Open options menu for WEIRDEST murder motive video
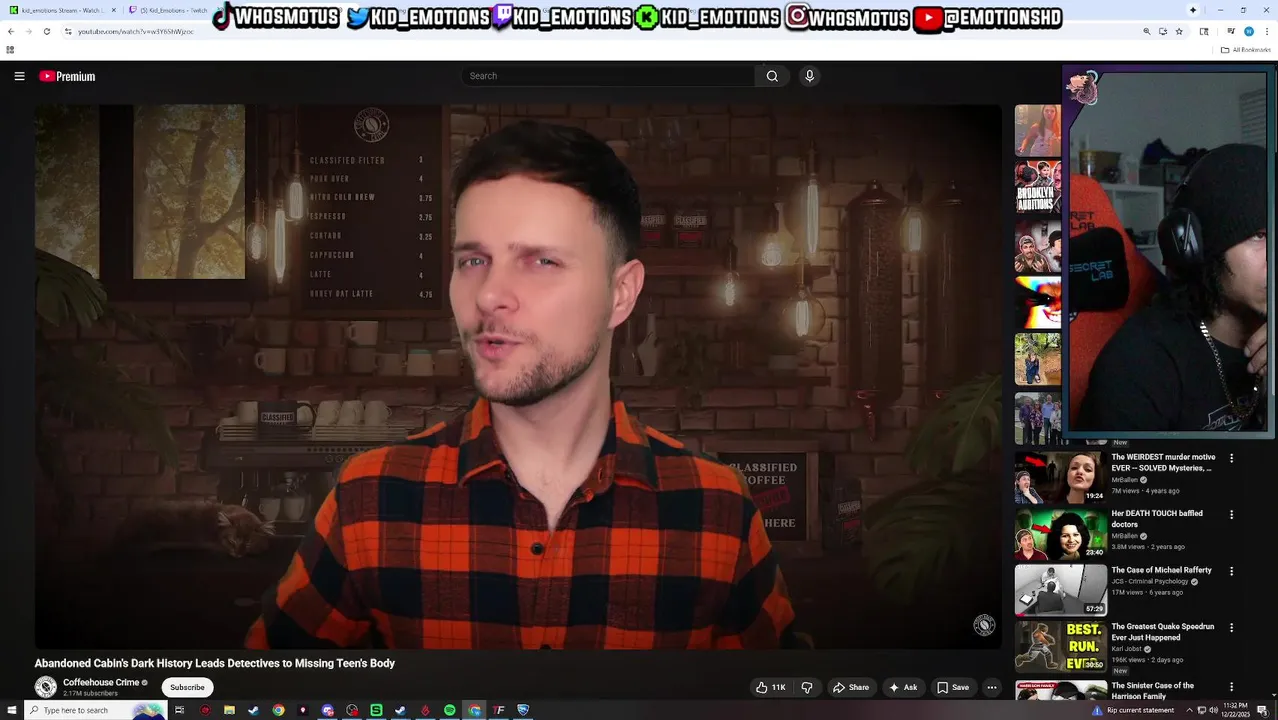The height and width of the screenshot is (720, 1278). (1231, 458)
